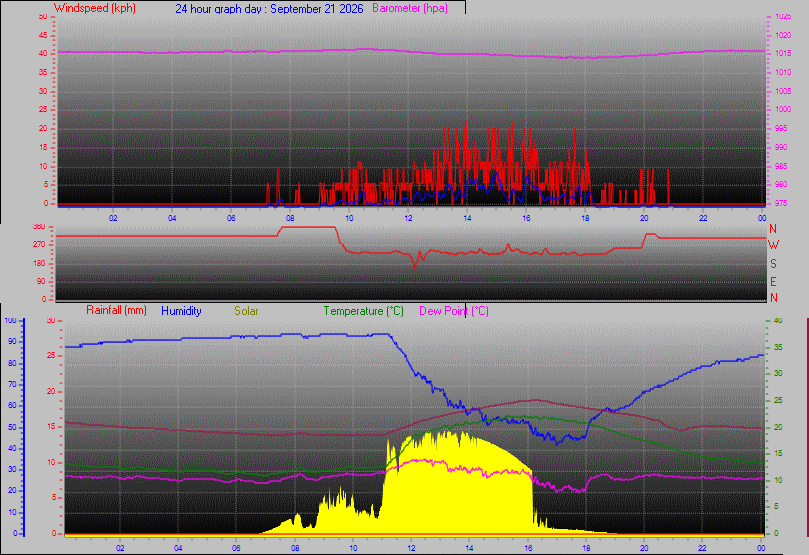Select the "Rainfall (mm)" legend label
Viewport: 809px width, 555px height.
(116, 311)
